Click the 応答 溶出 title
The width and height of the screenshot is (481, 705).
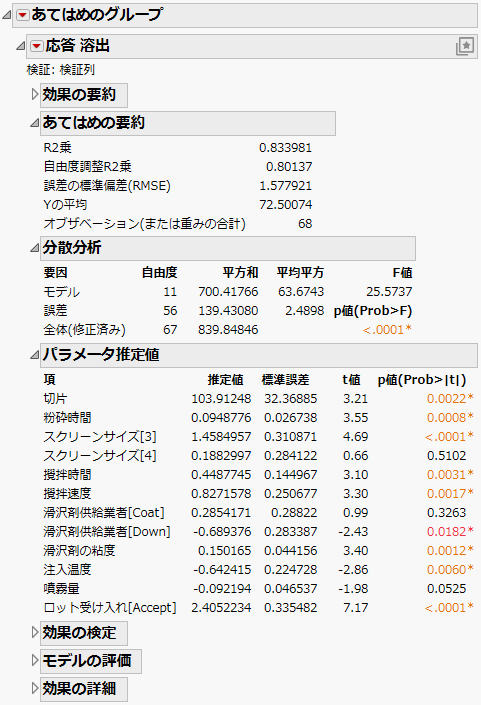pyautogui.click(x=78, y=46)
